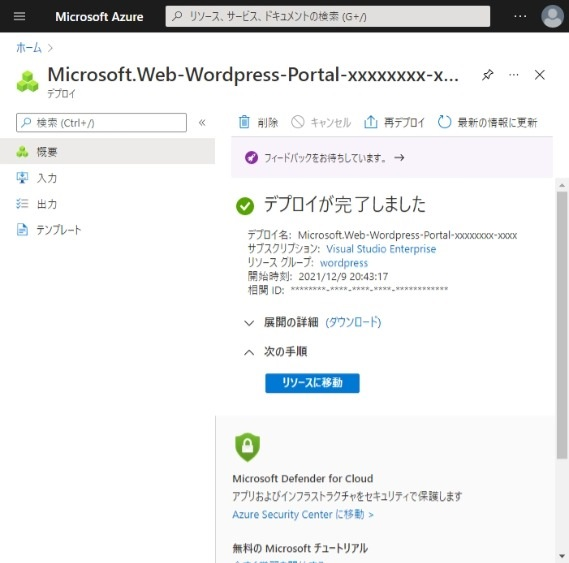
Task: Click the Defender for Cloud shield icon
Action: [247, 447]
